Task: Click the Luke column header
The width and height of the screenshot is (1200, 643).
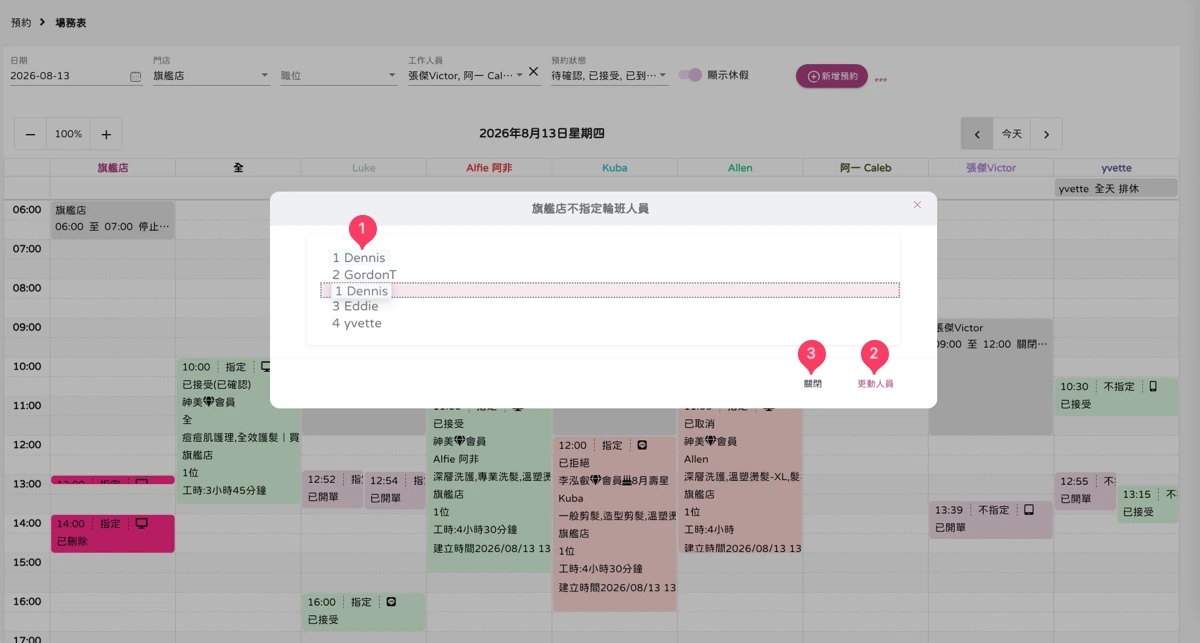Action: coord(364,168)
